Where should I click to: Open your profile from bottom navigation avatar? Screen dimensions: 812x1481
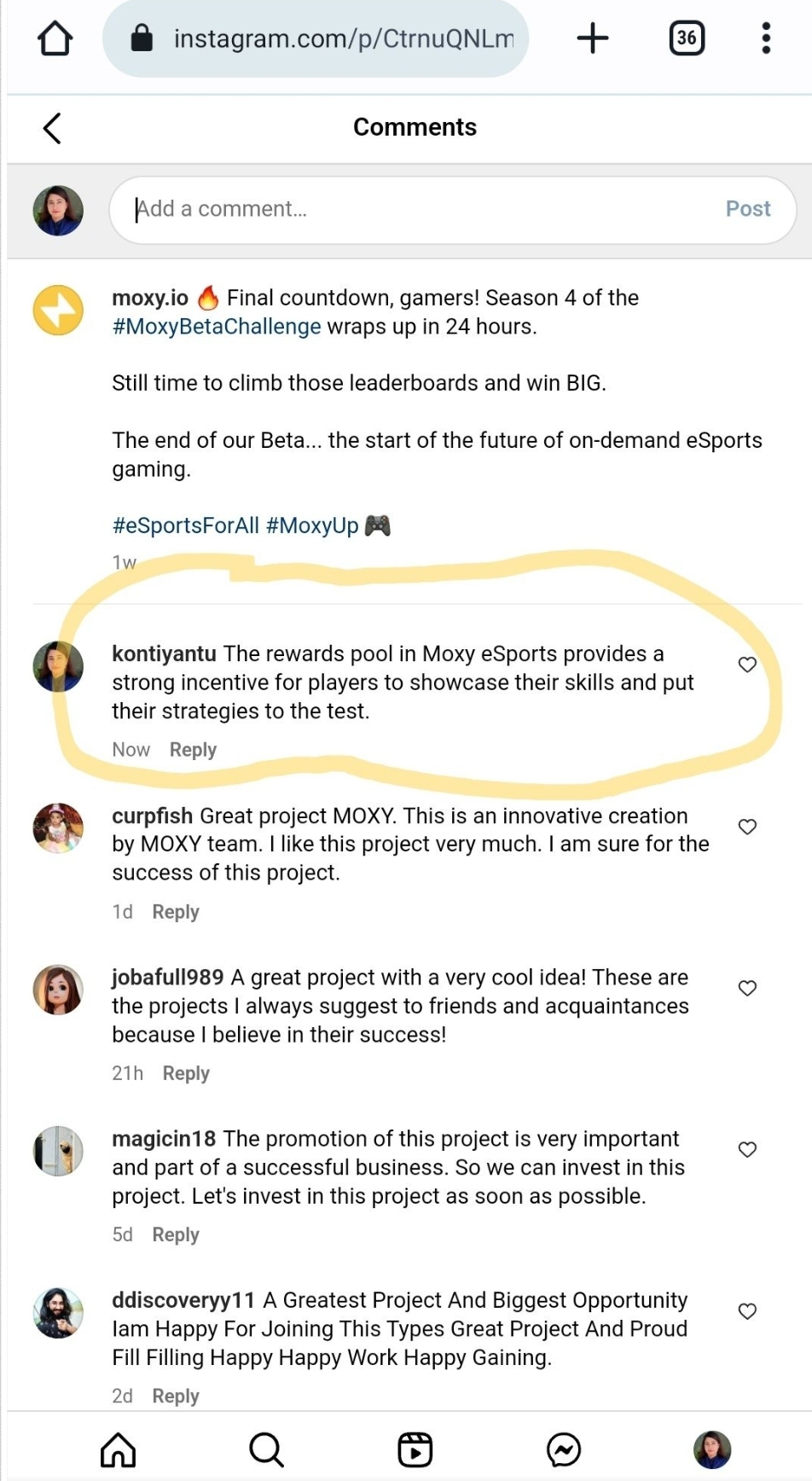[712, 1449]
